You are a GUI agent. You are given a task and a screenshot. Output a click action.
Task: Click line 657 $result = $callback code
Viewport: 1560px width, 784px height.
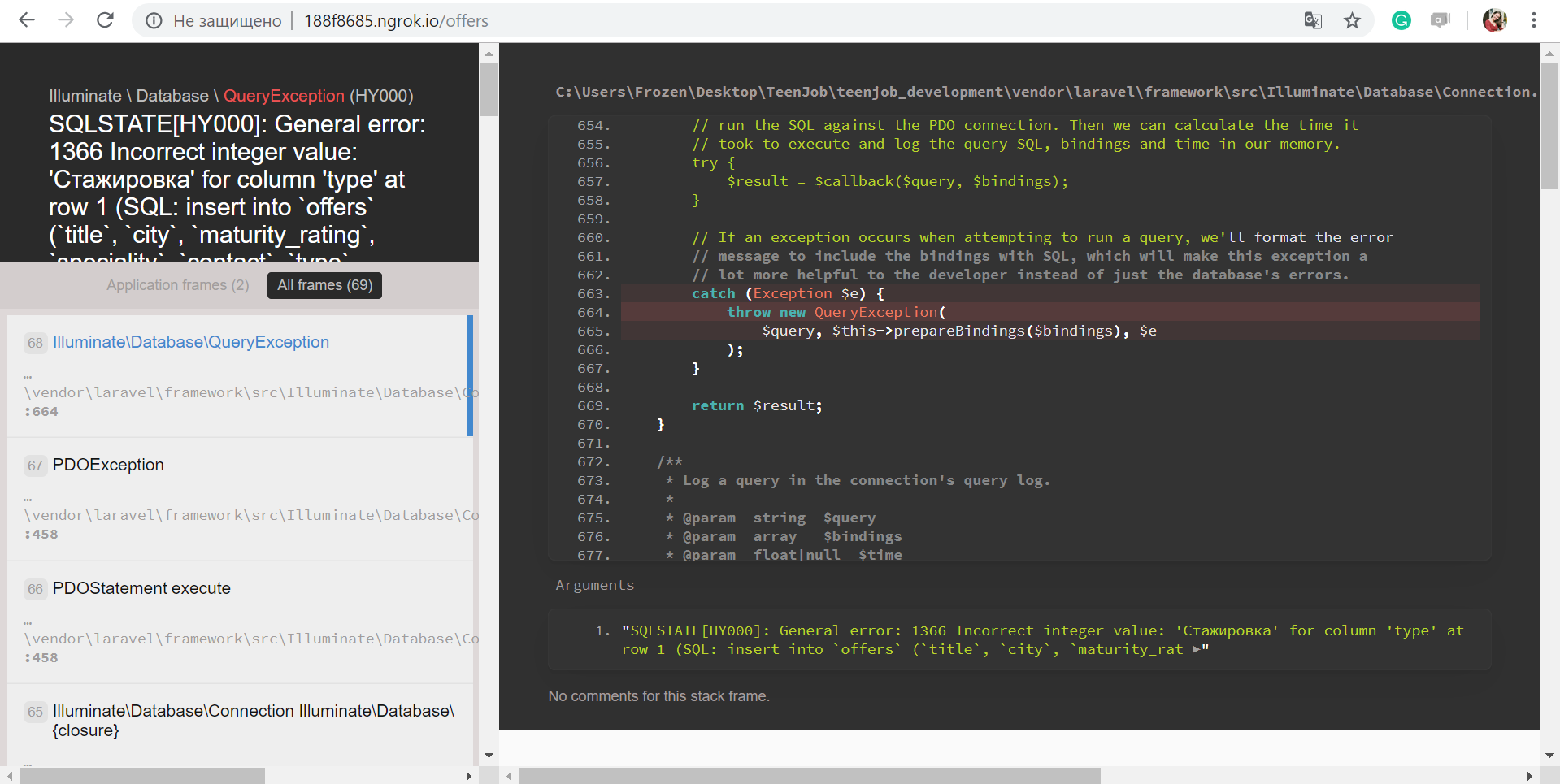(x=897, y=181)
